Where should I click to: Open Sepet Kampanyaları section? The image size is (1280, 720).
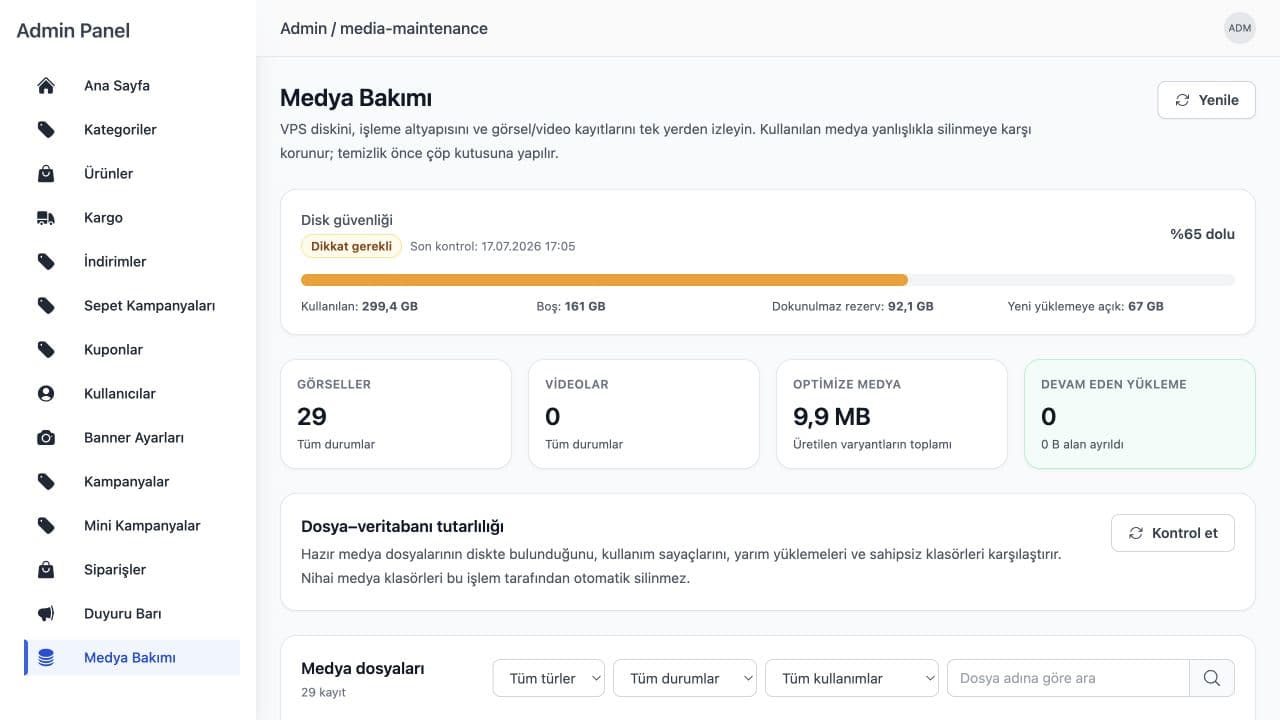132,306
